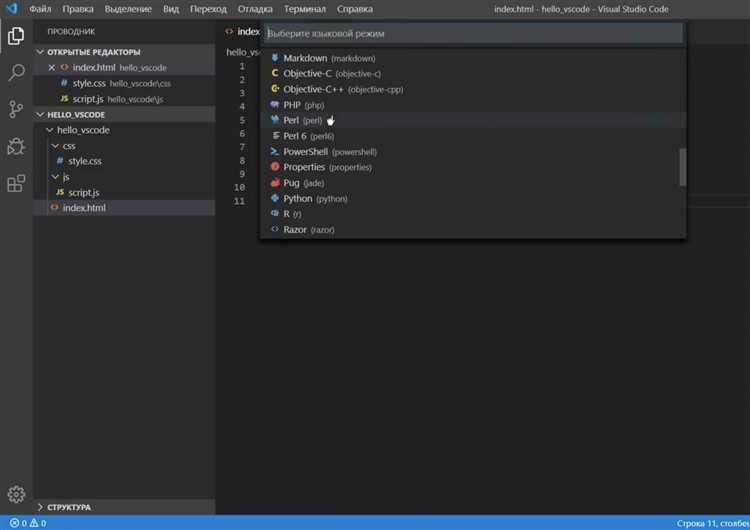
Task: Open the Файл menu
Action: (x=40, y=9)
